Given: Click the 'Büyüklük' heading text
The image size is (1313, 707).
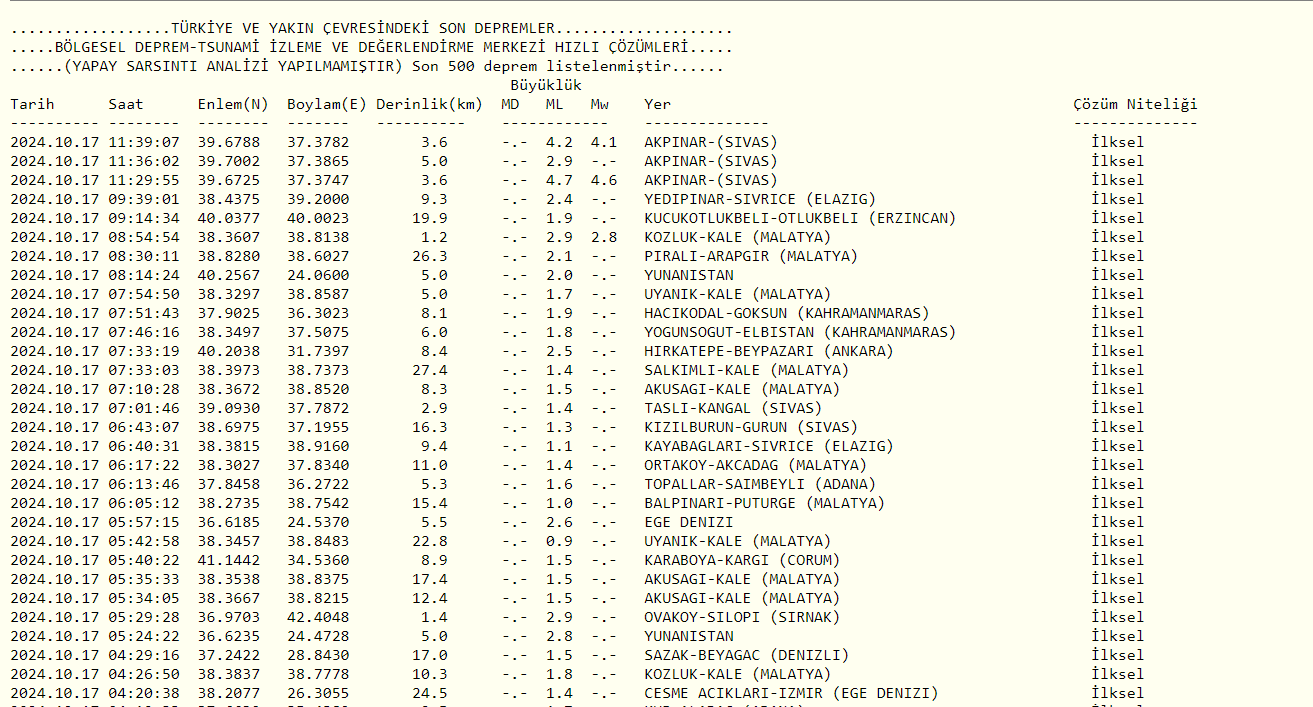Looking at the screenshot, I should click(x=545, y=85).
